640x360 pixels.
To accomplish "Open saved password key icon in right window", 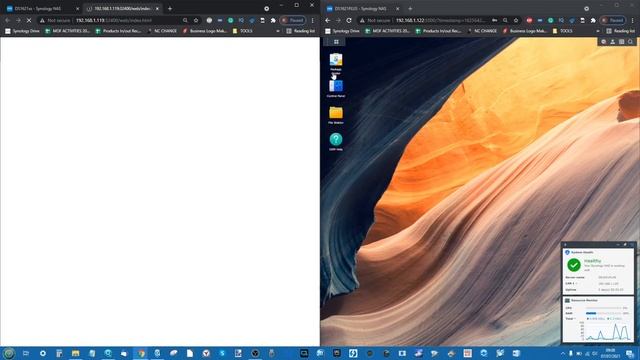I will pyautogui.click(x=495, y=20).
